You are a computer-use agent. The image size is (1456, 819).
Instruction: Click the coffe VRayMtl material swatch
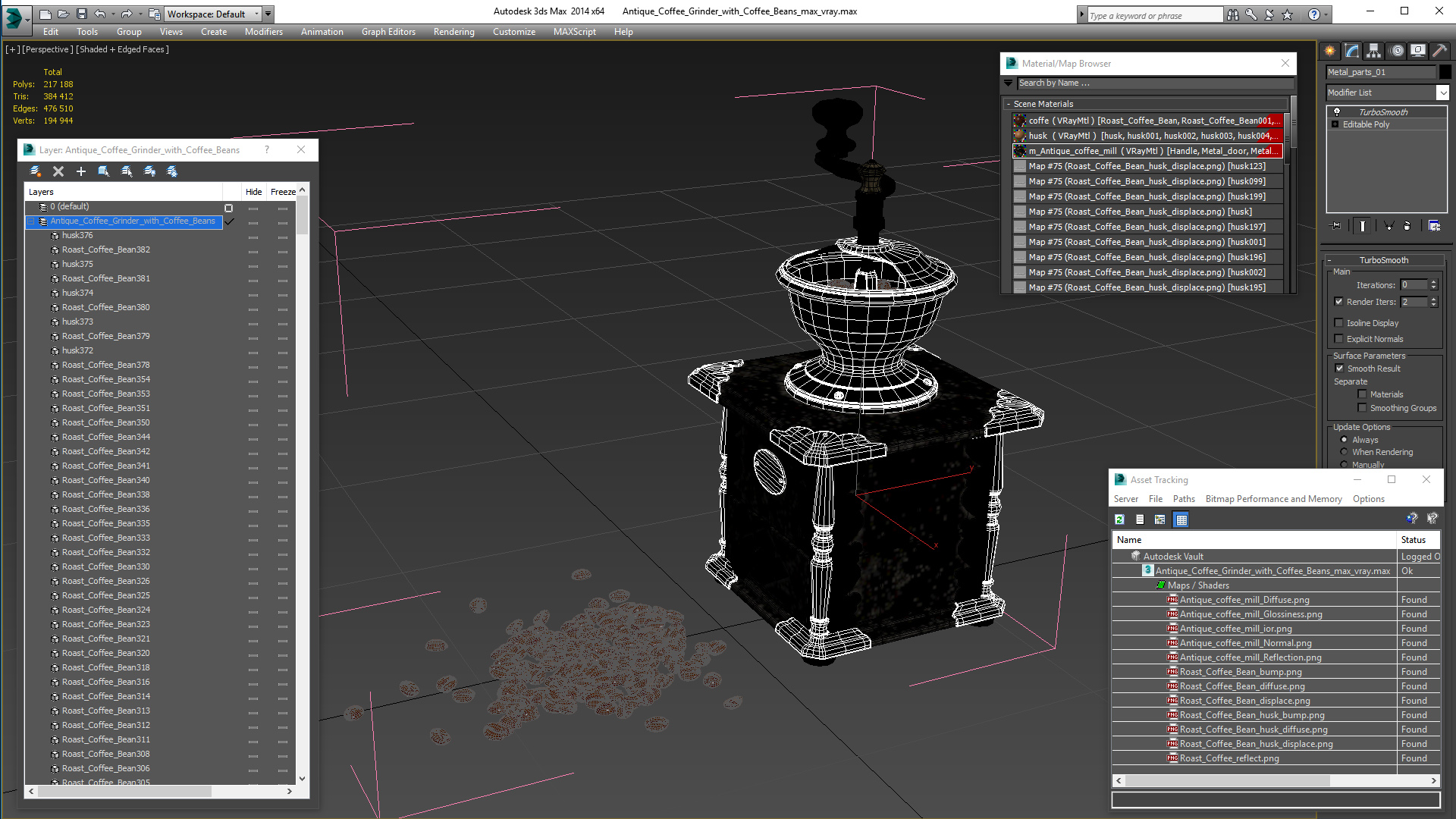1020,121
